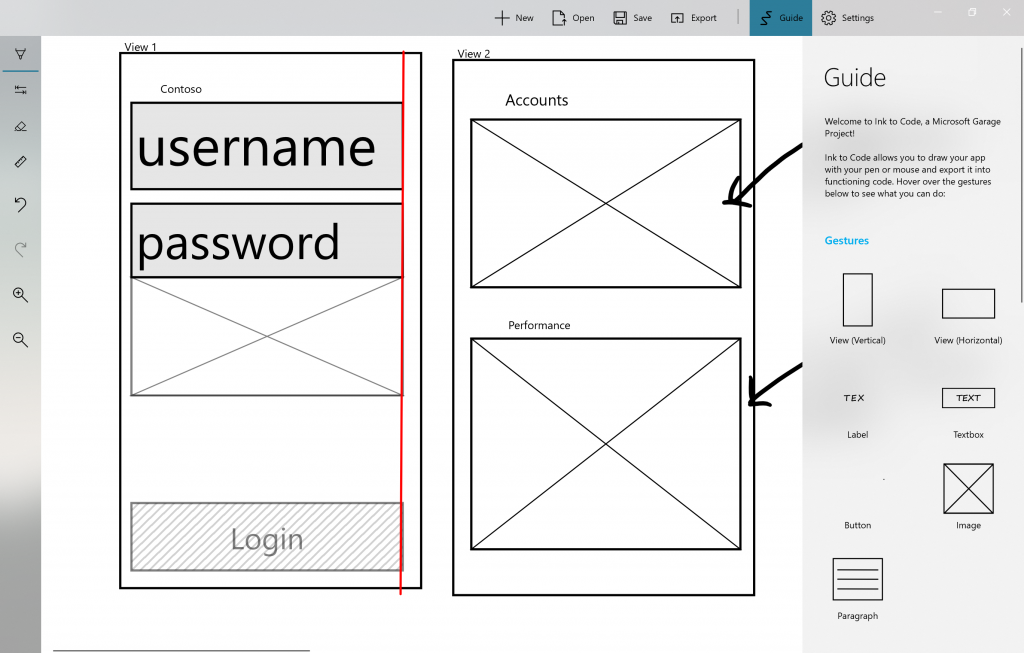This screenshot has width=1024, height=653.
Task: Undo the last stroke
Action: coord(20,205)
